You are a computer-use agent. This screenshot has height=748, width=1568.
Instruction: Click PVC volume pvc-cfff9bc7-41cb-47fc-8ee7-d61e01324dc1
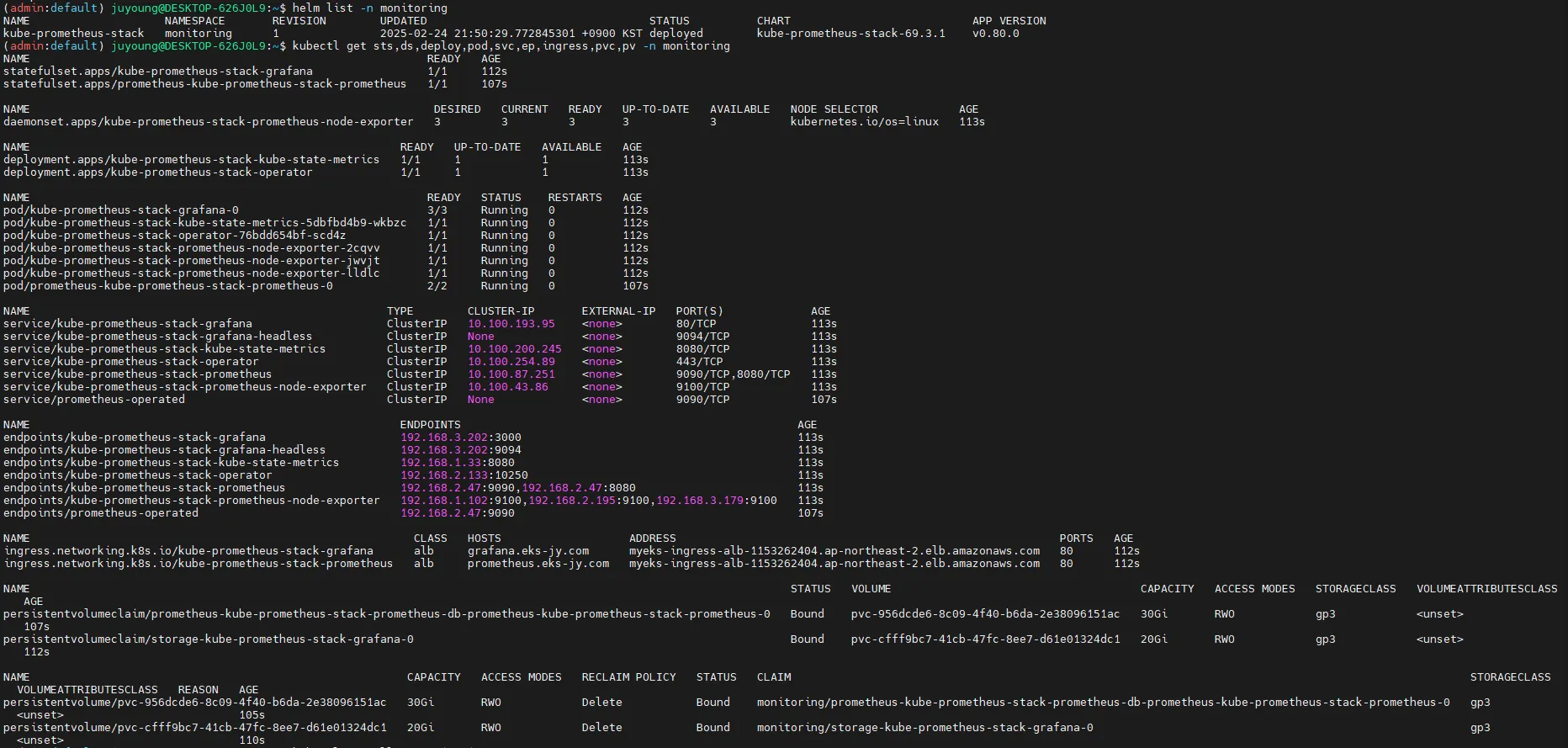pos(986,639)
